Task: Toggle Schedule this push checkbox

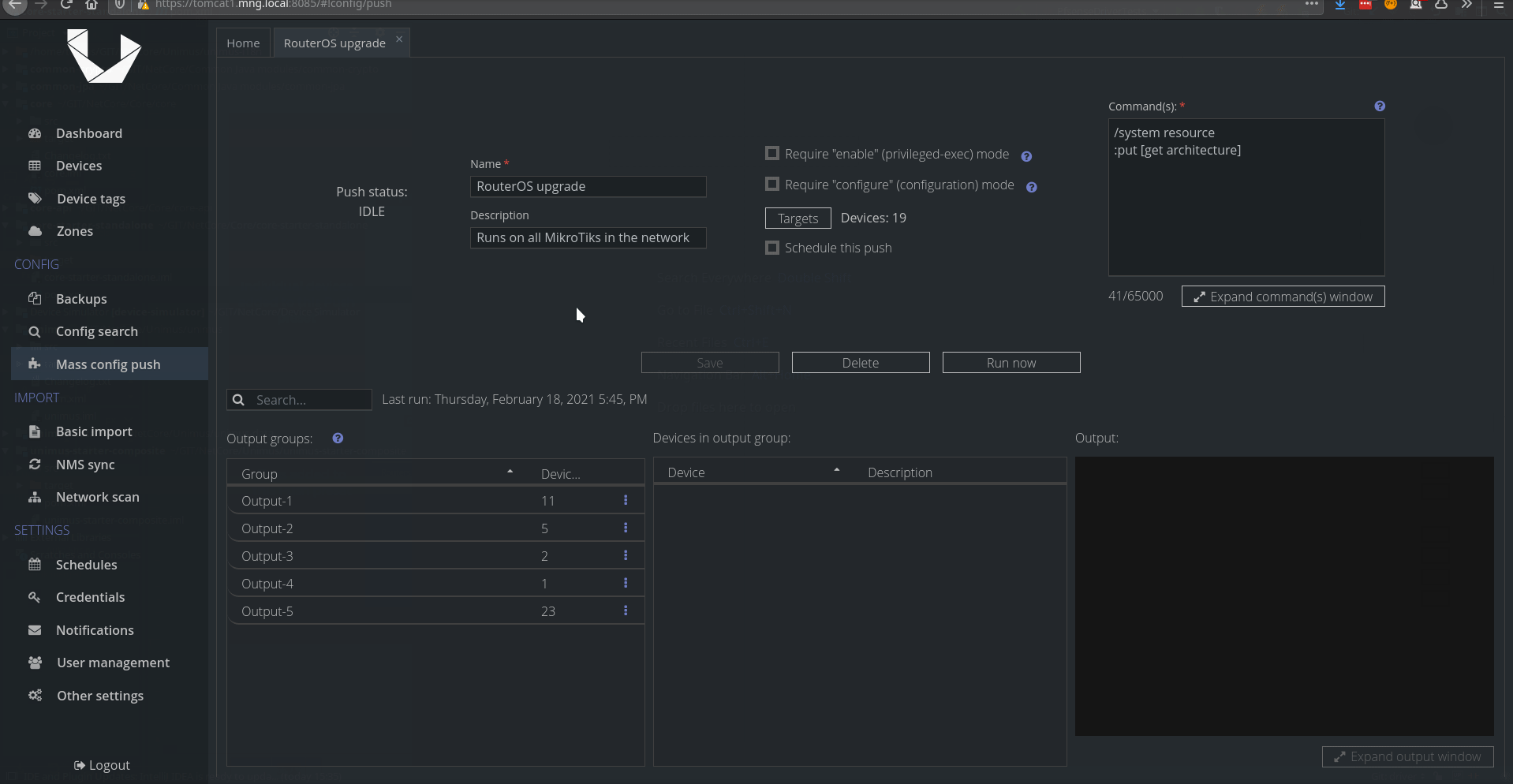Action: coord(772,248)
